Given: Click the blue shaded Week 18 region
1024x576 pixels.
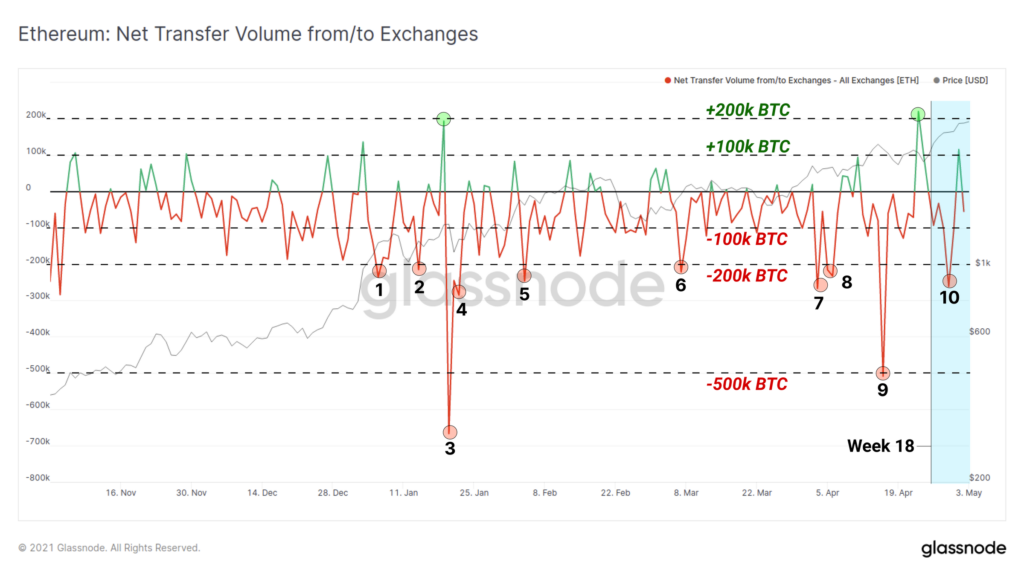Looking at the screenshot, I should [x=951, y=291].
